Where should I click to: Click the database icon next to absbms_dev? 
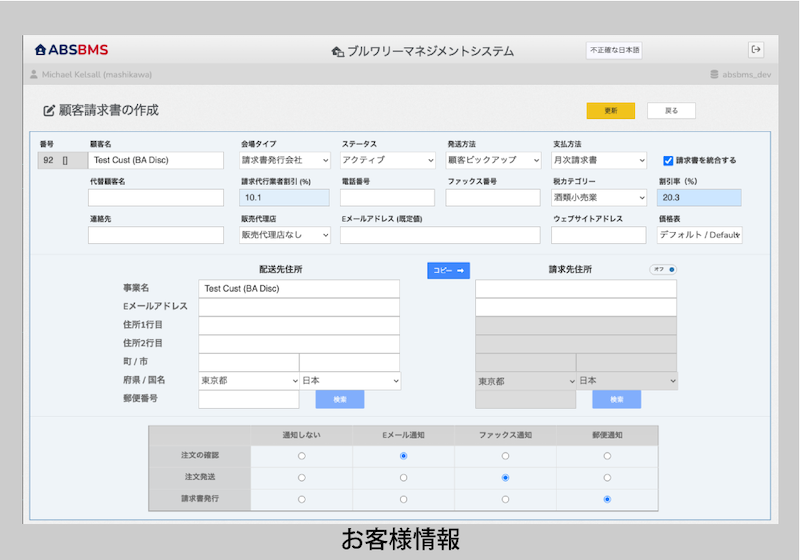click(714, 74)
